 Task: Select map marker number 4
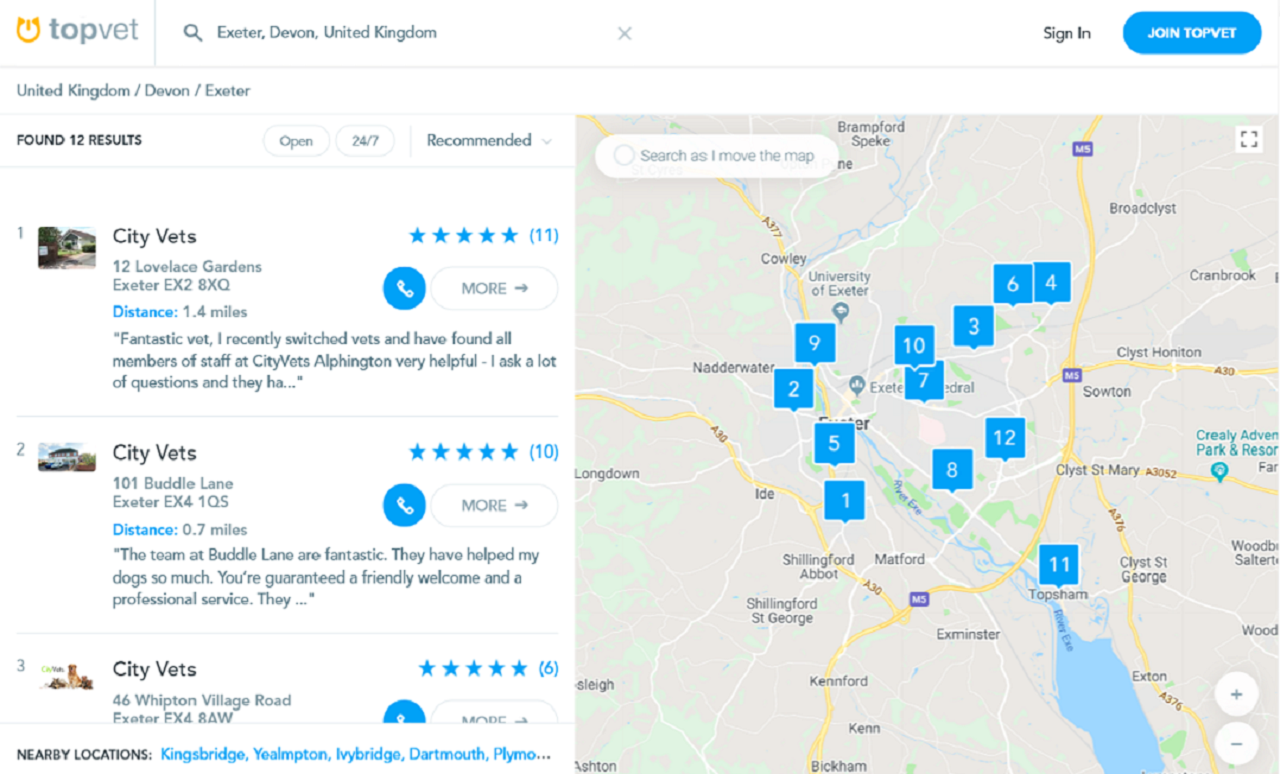[x=1051, y=282]
